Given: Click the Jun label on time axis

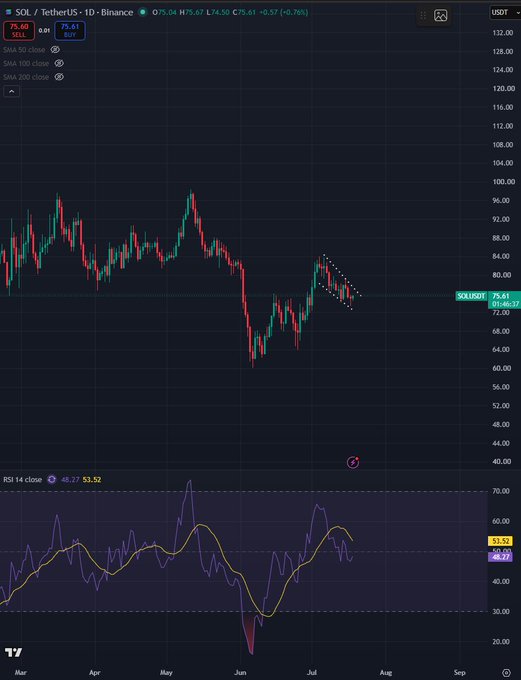Looking at the screenshot, I should click(x=240, y=673).
